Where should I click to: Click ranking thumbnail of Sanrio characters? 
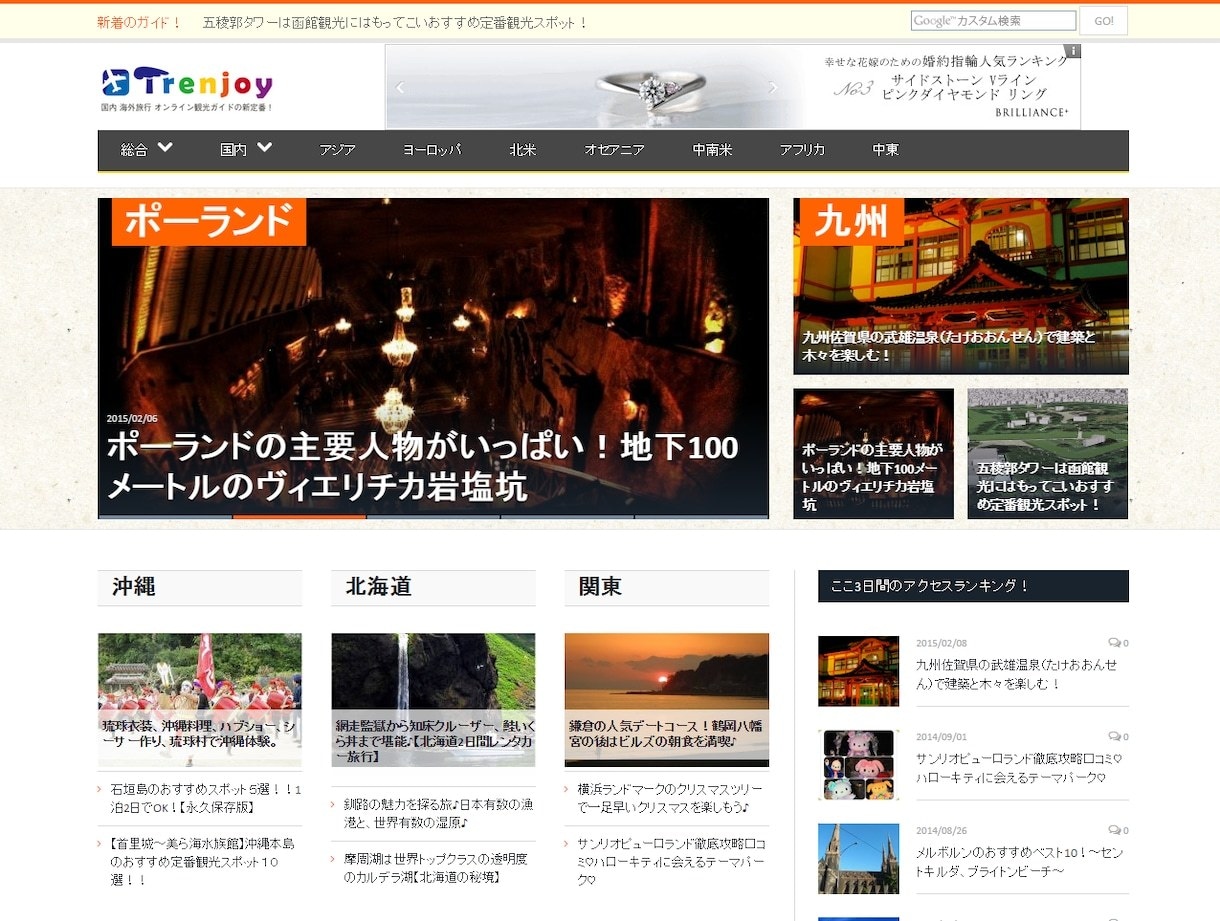[858, 765]
